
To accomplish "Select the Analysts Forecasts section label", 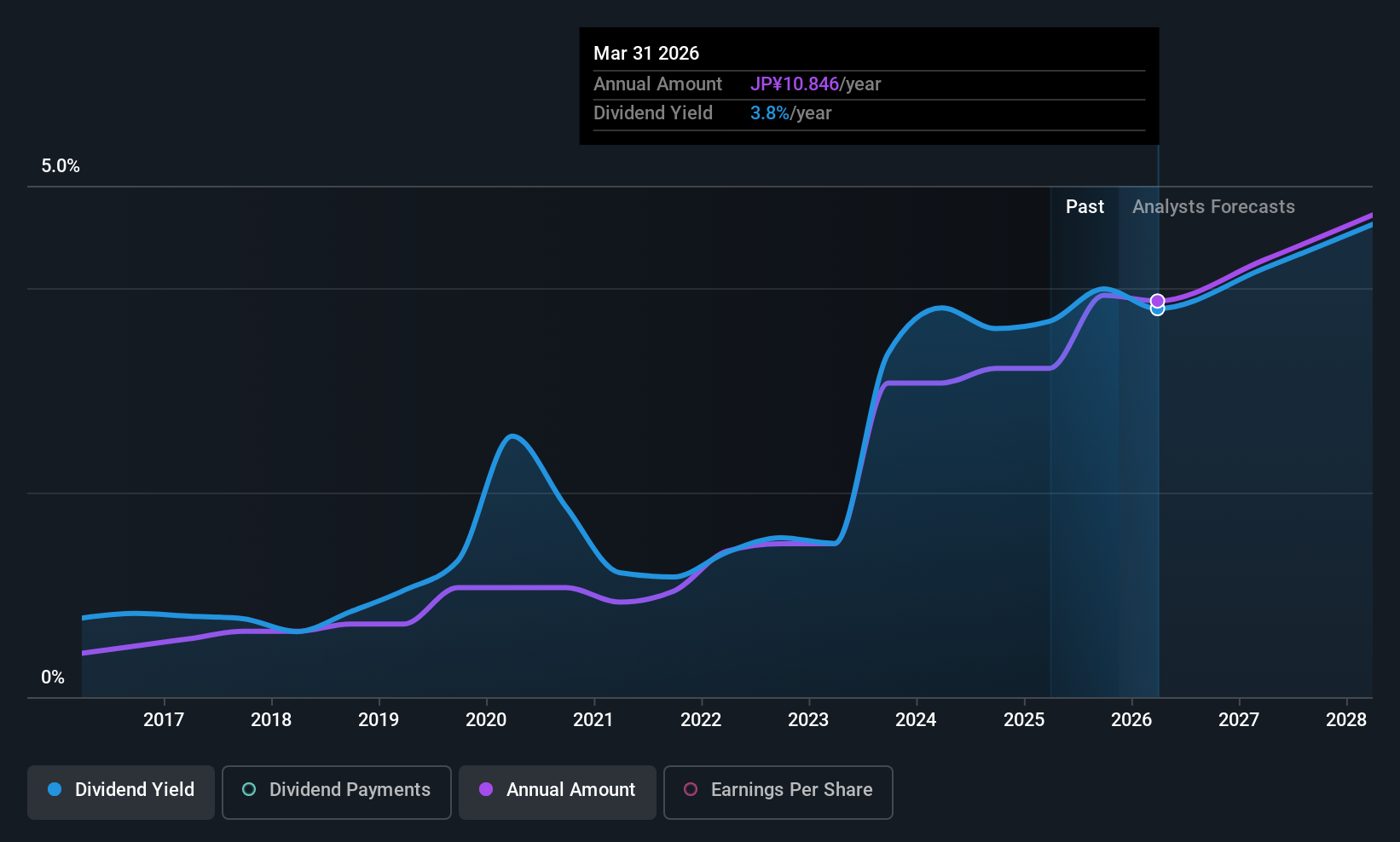I will pyautogui.click(x=1213, y=206).
